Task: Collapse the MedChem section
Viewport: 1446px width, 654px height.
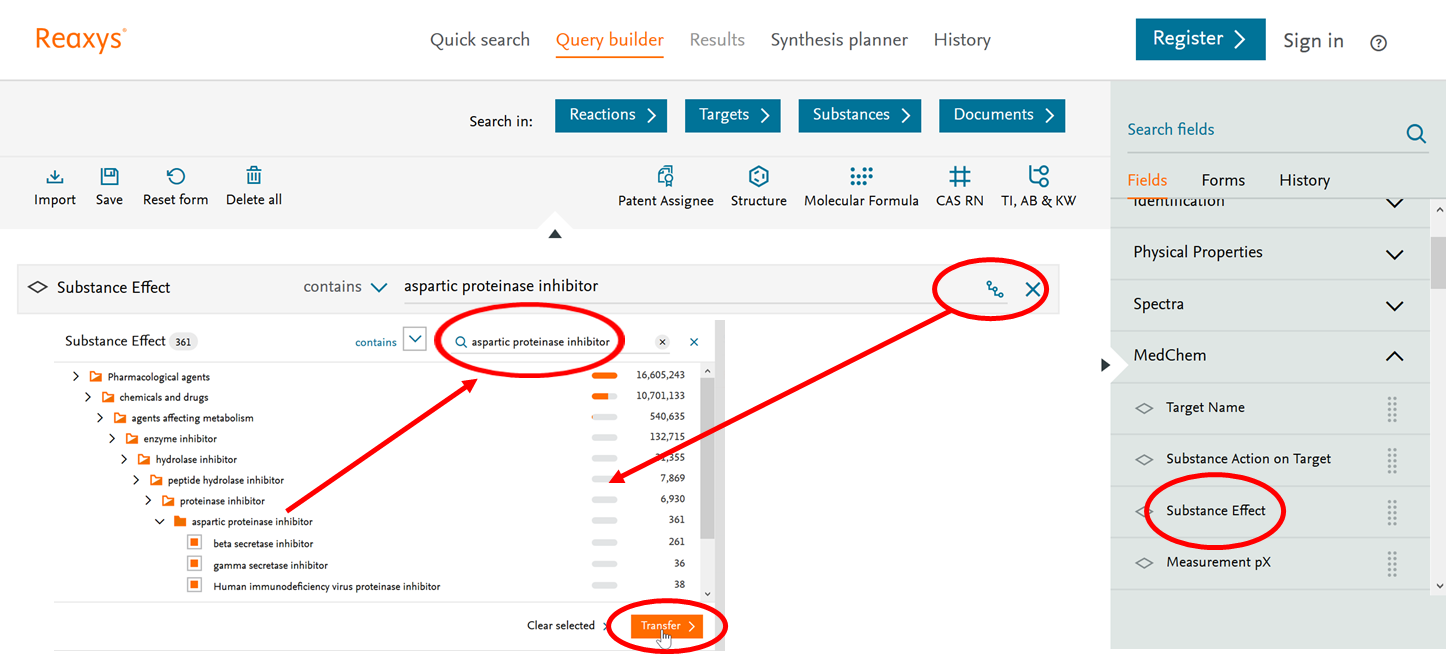Action: tap(1394, 356)
